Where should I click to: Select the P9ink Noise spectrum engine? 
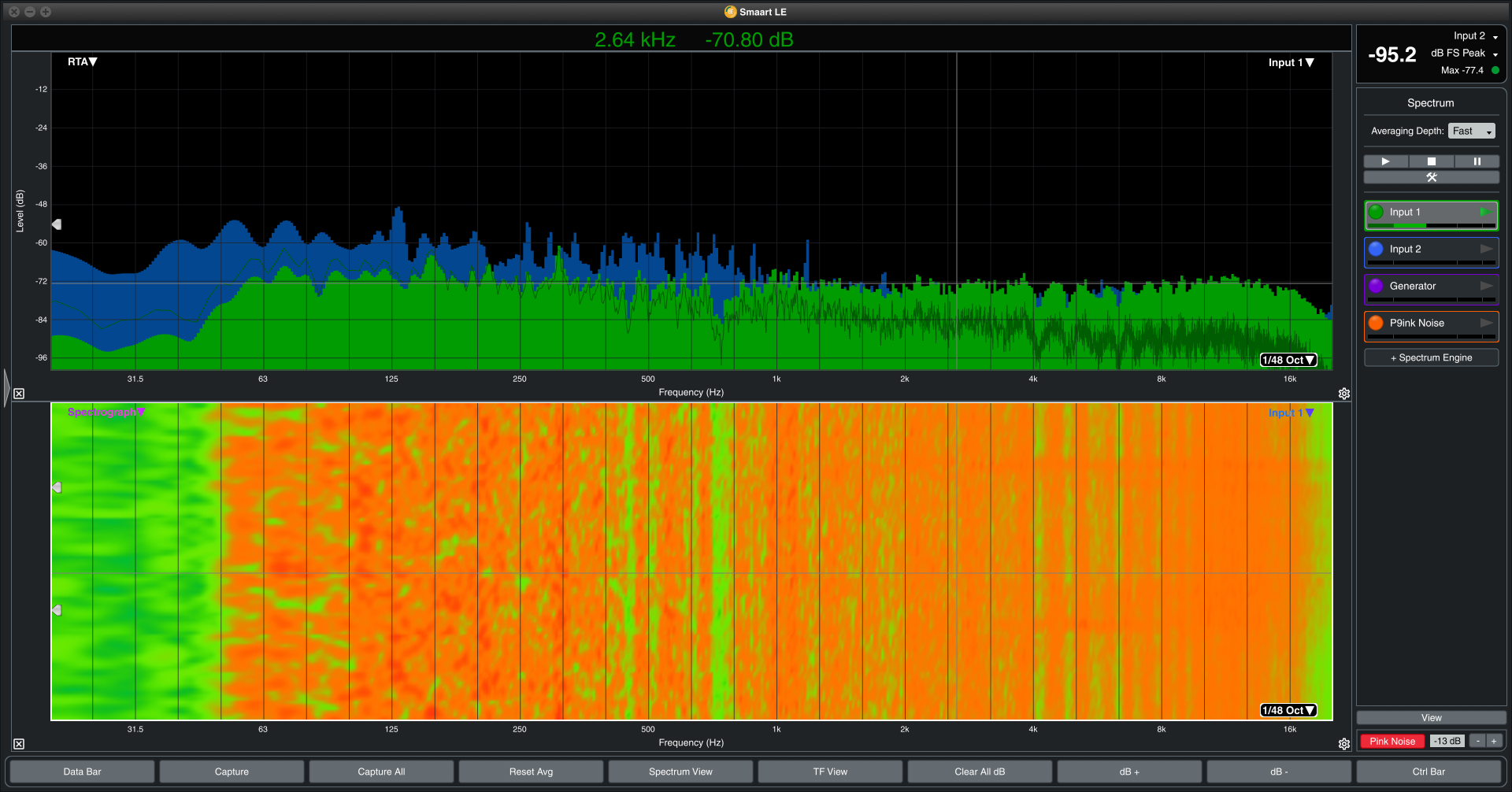point(1431,326)
